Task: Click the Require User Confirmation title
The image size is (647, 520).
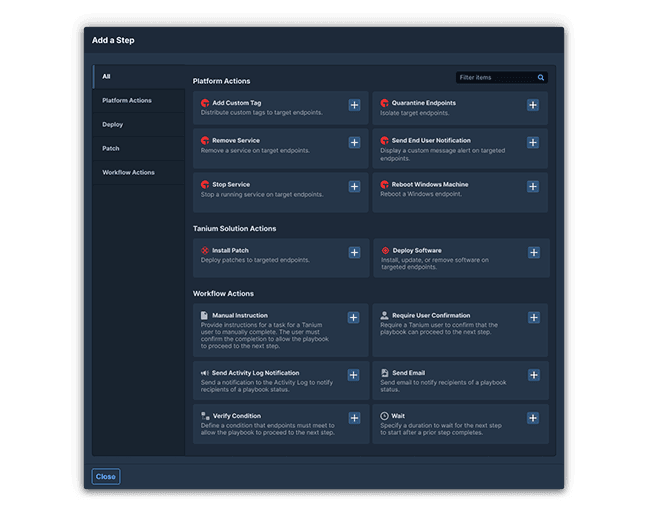Action: [431, 315]
